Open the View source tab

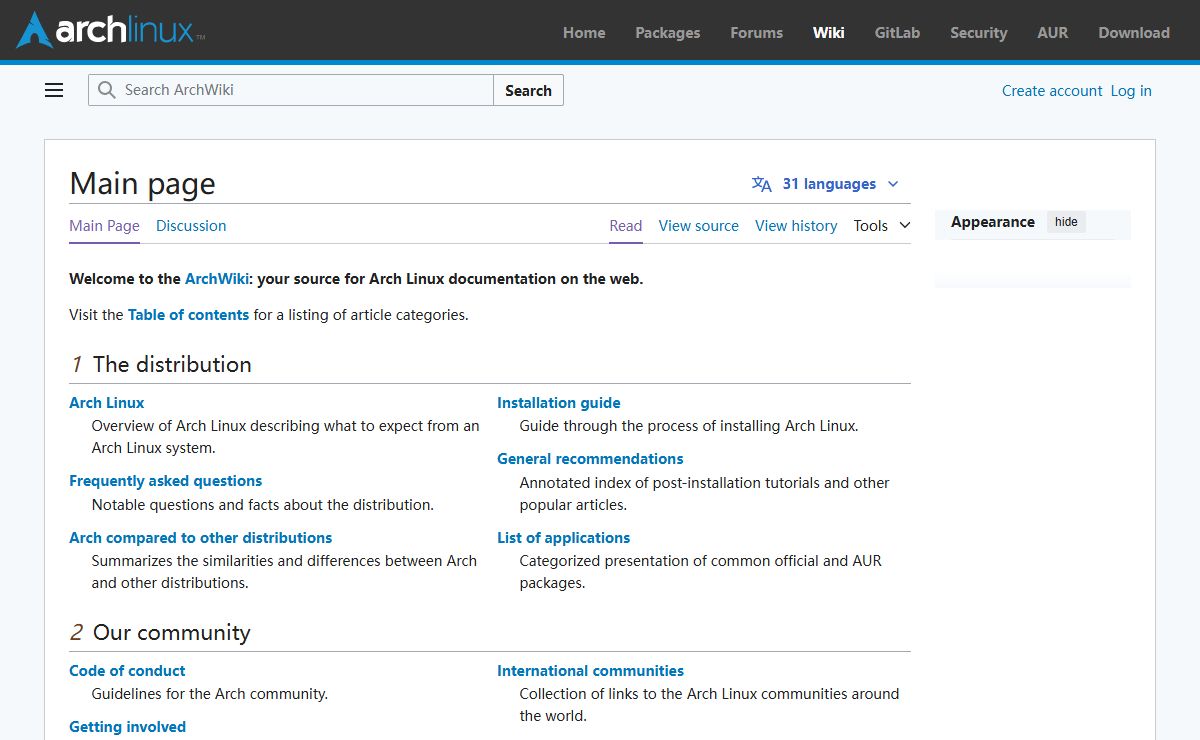click(x=698, y=226)
